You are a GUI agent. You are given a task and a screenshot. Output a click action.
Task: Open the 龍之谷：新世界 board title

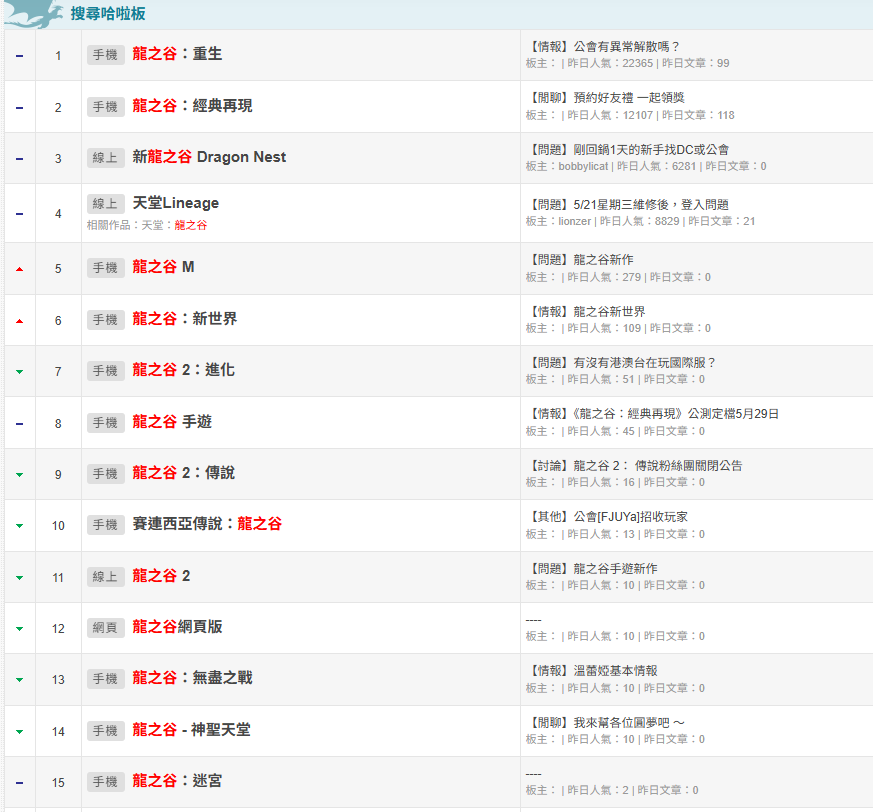184,319
